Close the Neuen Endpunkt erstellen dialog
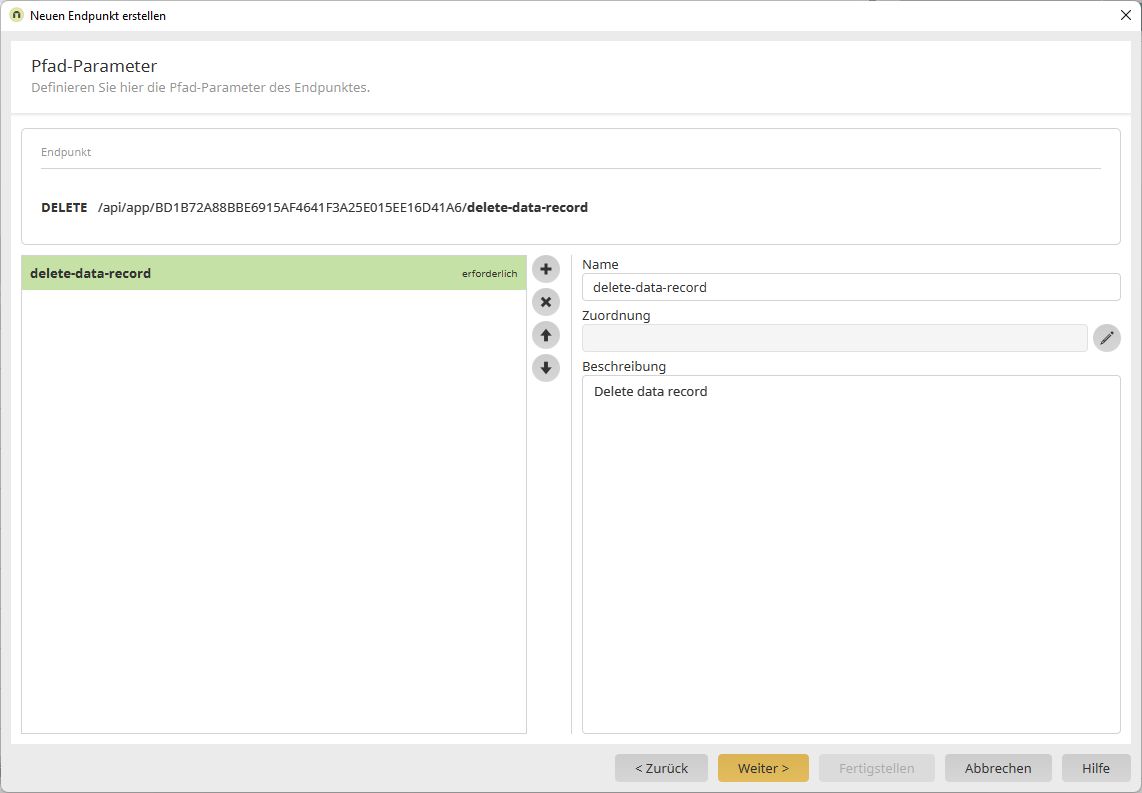1142x793 pixels. pos(1125,15)
